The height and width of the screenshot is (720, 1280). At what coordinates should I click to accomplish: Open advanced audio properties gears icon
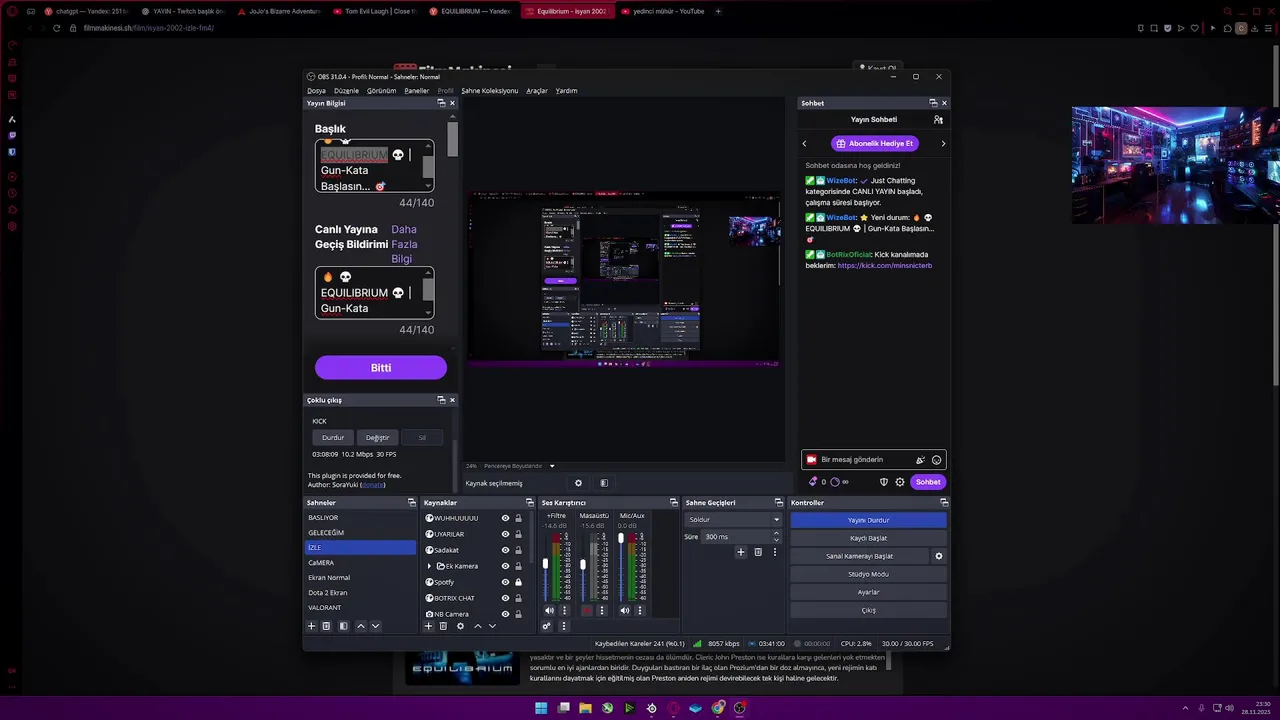tap(547, 626)
